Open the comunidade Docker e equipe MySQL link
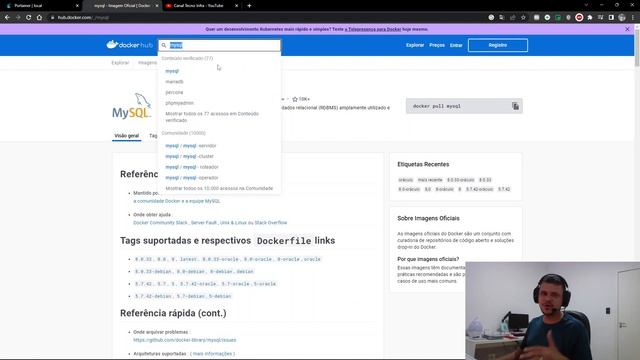 pos(177,201)
